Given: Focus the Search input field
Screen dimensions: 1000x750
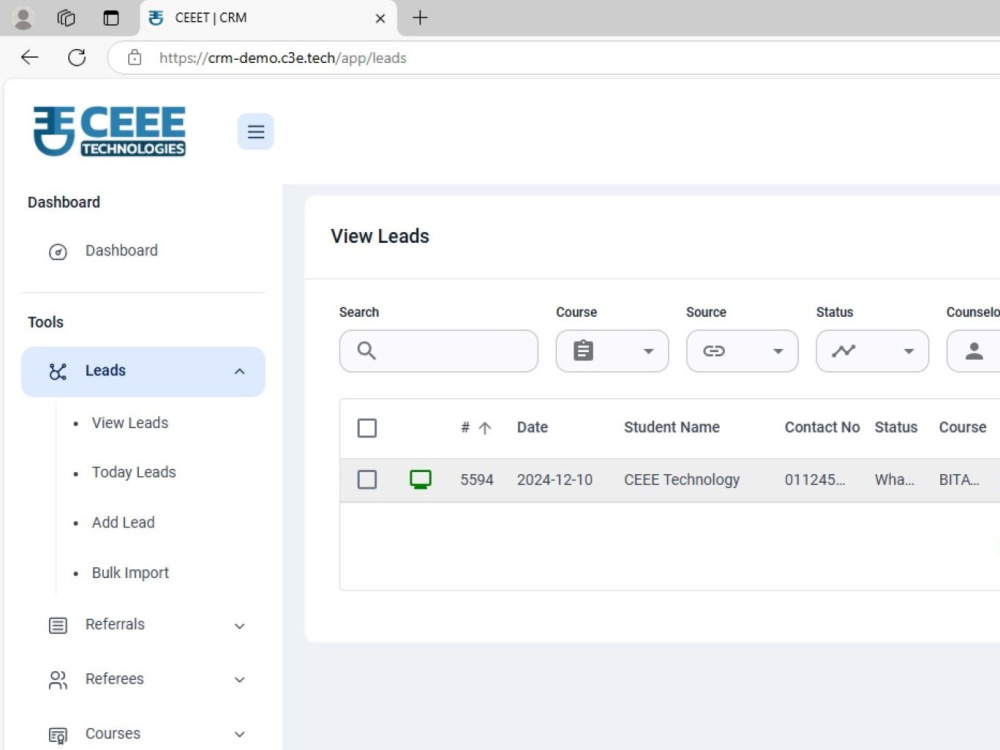Looking at the screenshot, I should 439,351.
